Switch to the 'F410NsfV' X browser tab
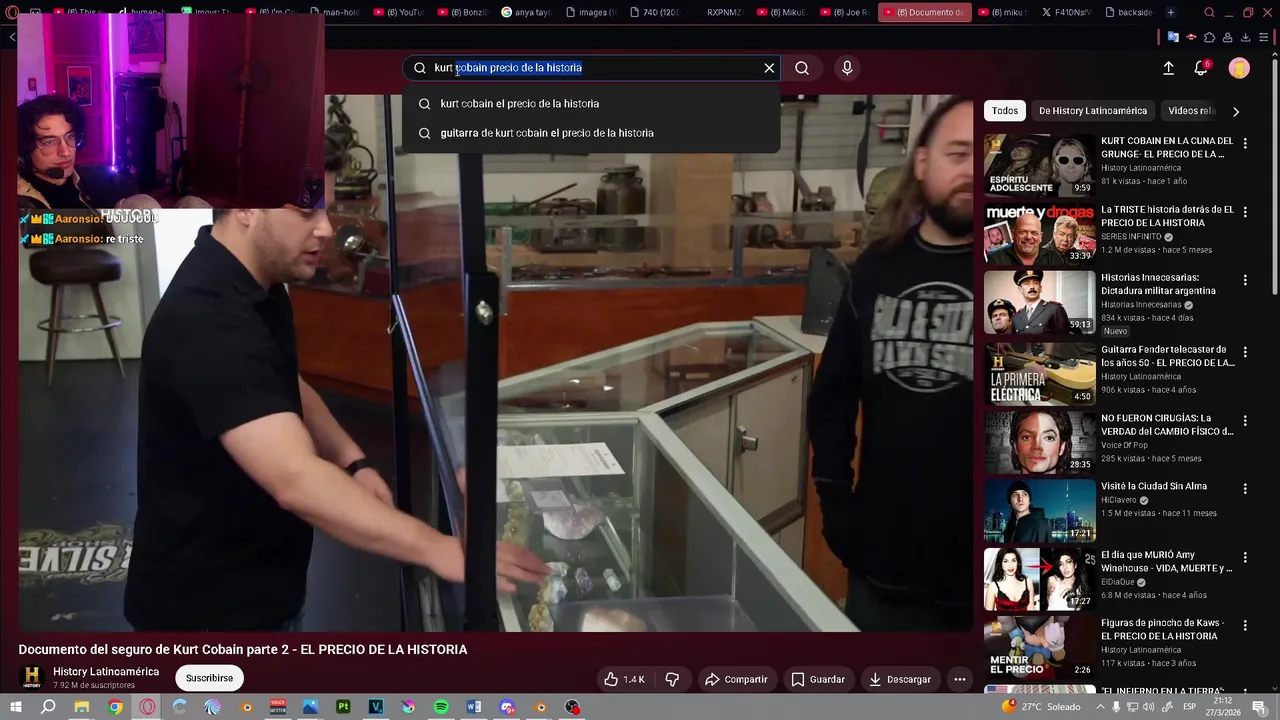Image resolution: width=1280 pixels, height=720 pixels. tap(1066, 13)
